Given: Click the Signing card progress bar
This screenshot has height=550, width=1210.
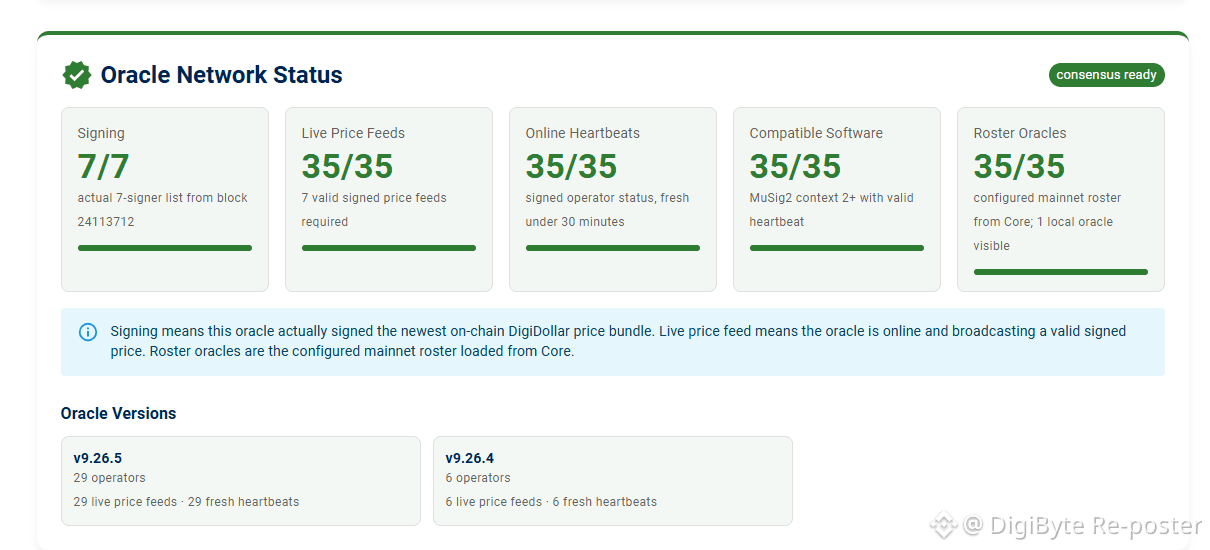Looking at the screenshot, I should point(165,248).
